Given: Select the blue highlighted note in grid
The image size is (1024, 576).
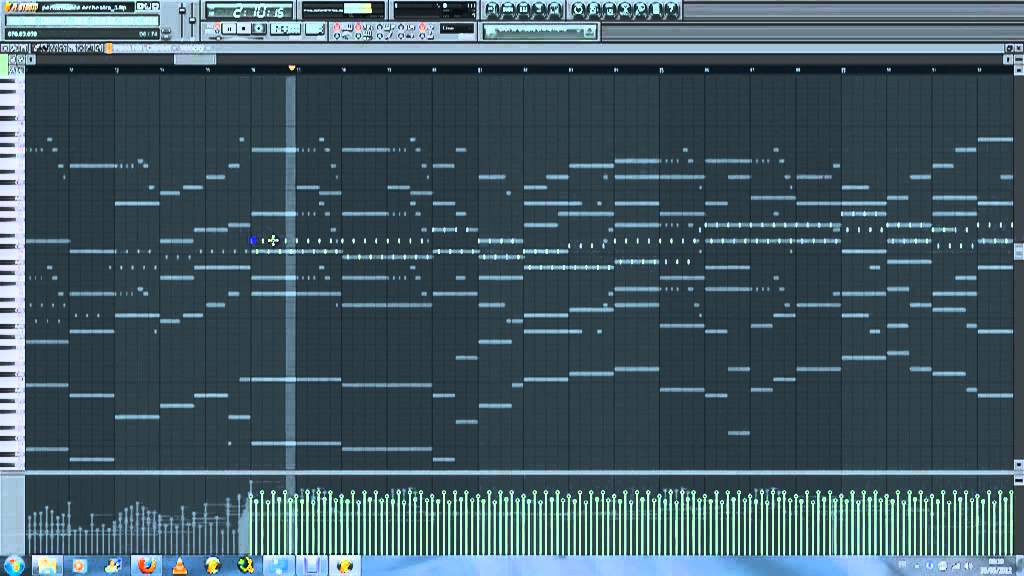Looking at the screenshot, I should [254, 241].
